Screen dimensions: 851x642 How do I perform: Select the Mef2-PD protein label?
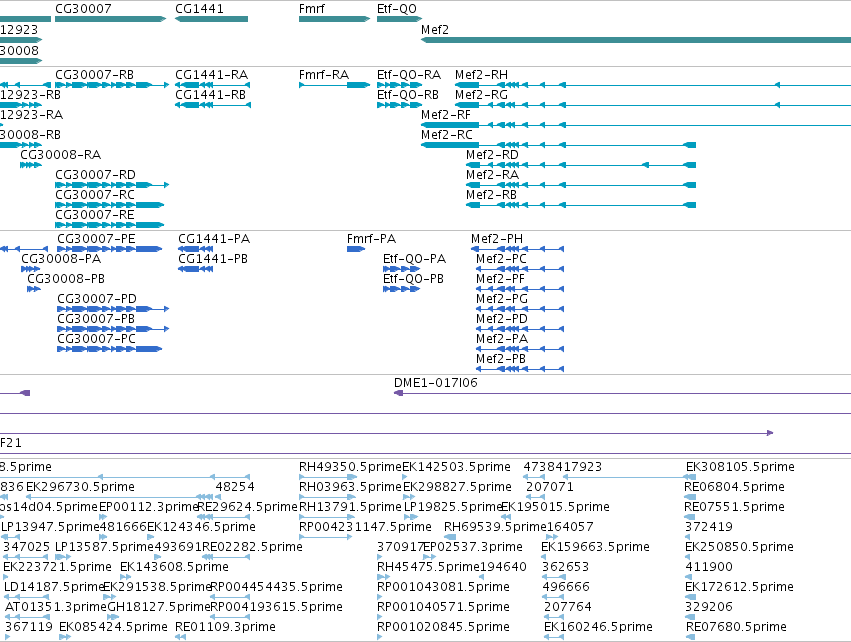pos(502,320)
